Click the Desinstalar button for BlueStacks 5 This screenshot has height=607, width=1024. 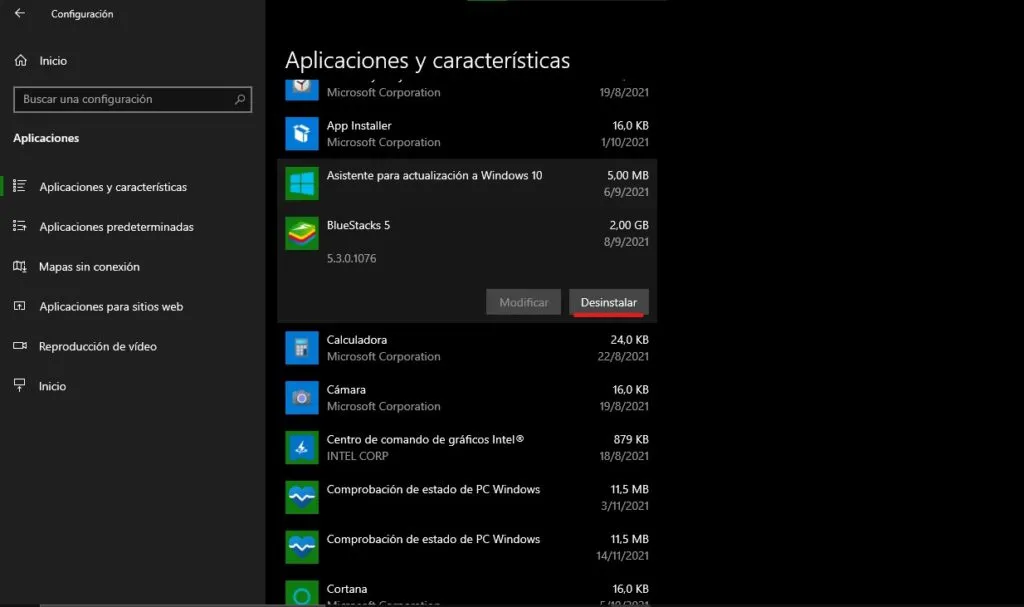[608, 301]
